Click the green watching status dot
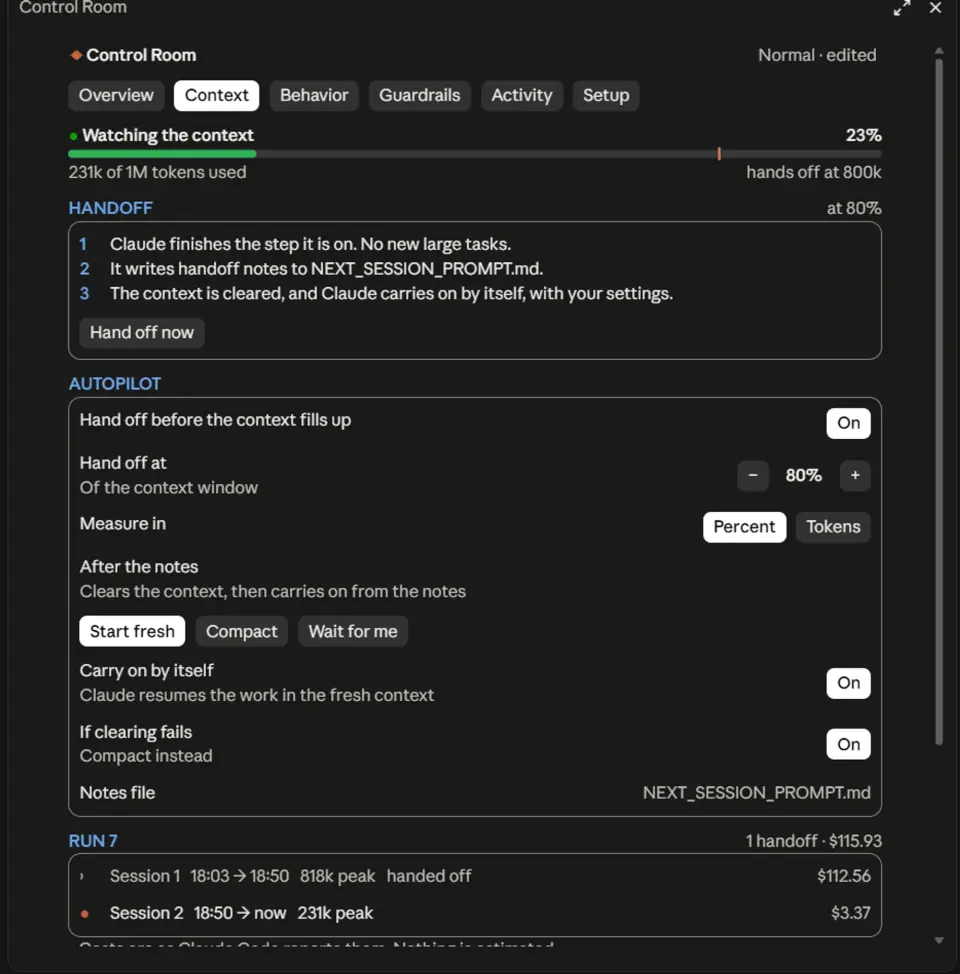Viewport: 960px width, 974px height. point(73,135)
